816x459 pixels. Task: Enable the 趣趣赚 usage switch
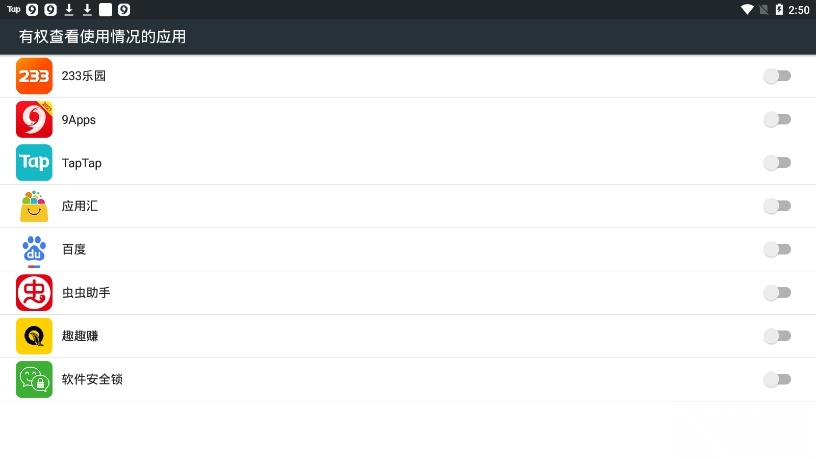point(777,336)
